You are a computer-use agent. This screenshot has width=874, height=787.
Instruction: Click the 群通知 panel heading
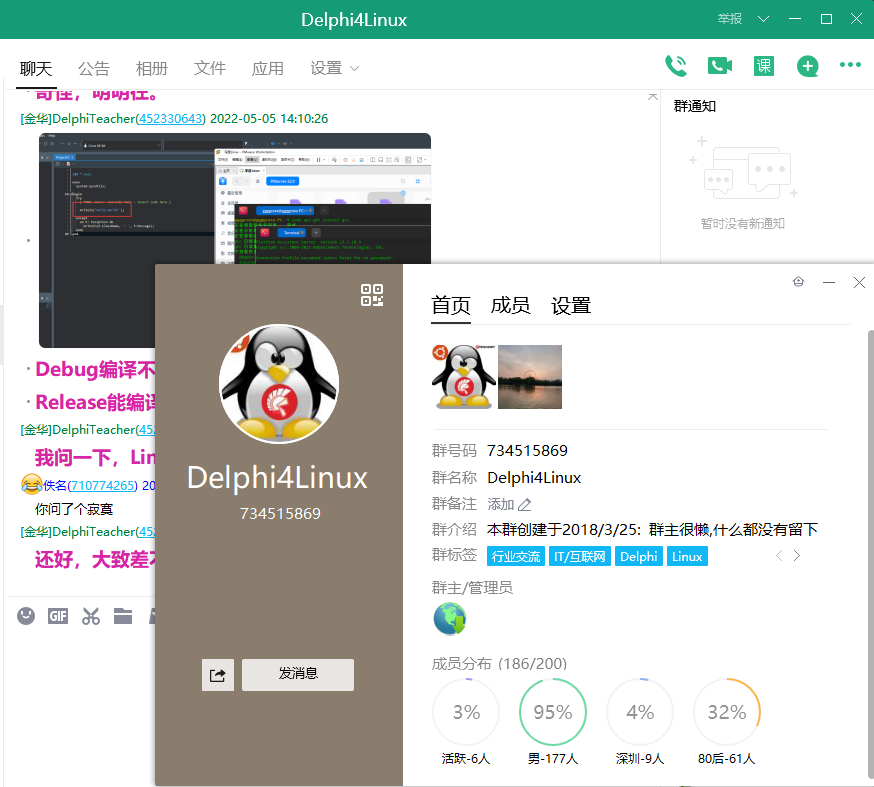pos(695,106)
